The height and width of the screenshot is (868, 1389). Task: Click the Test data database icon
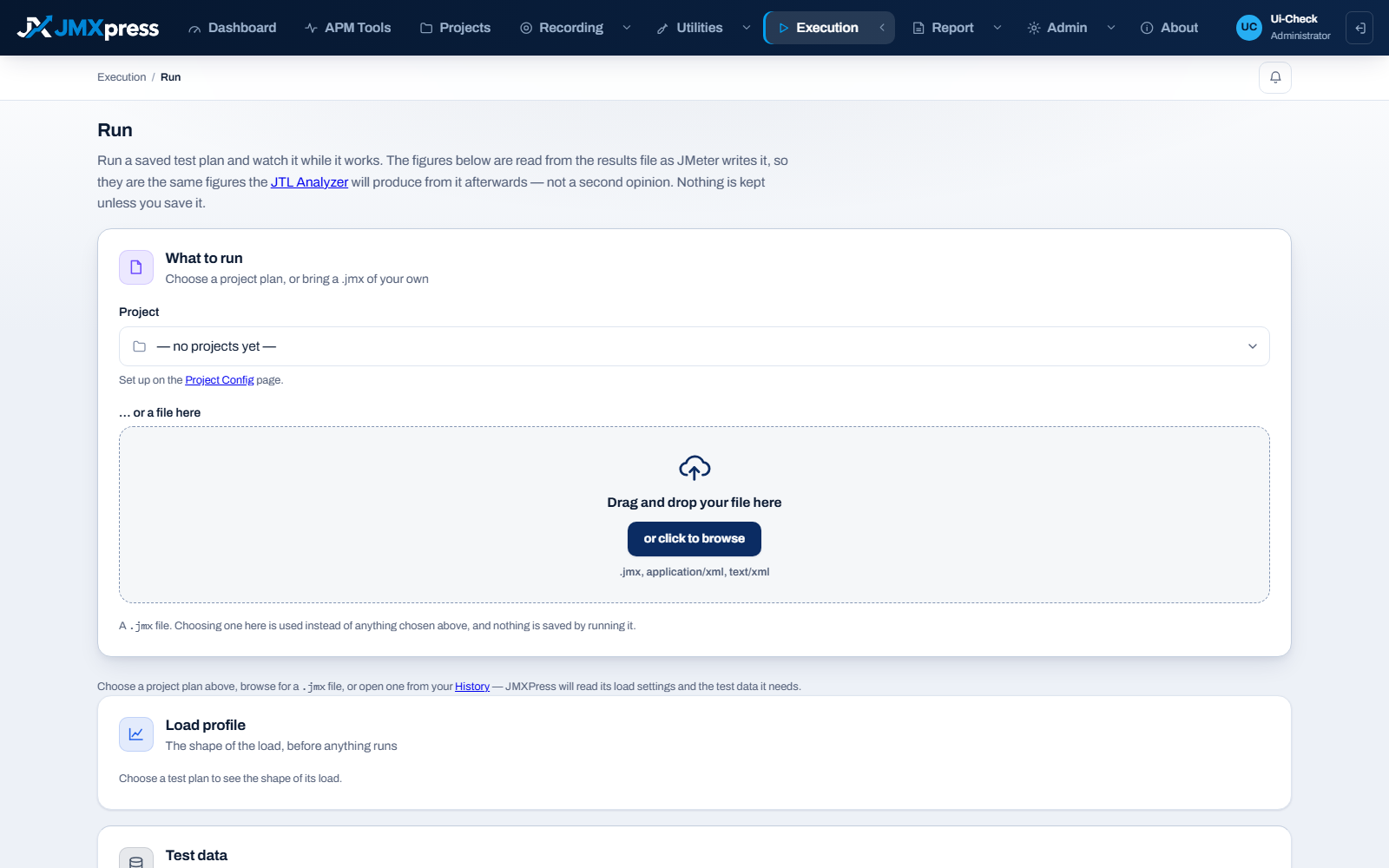click(136, 859)
